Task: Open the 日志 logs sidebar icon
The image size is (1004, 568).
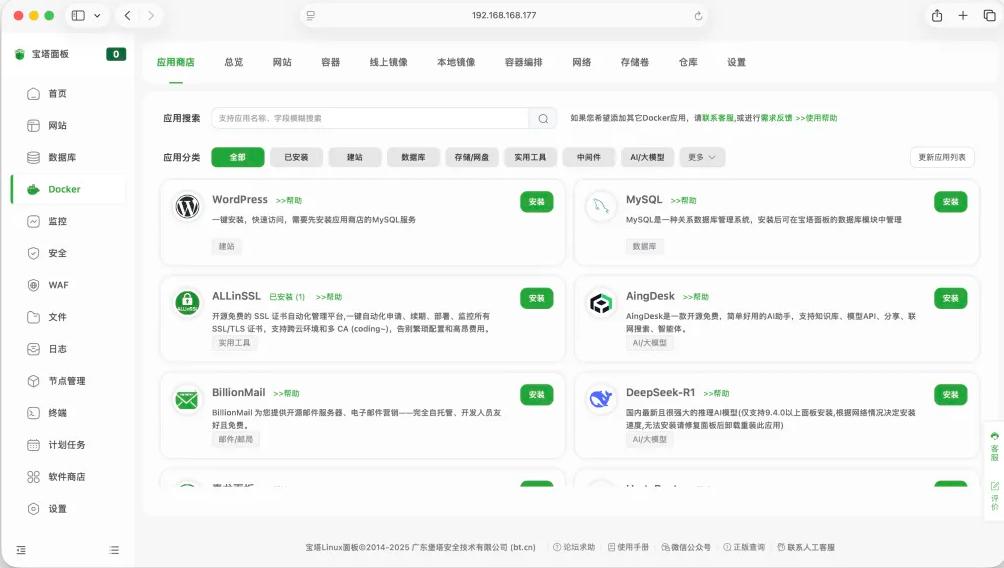Action: [33, 349]
